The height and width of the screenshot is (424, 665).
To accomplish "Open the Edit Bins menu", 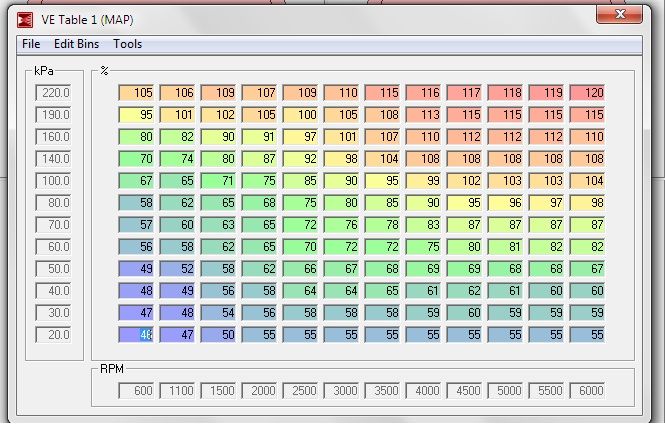I will (76, 44).
